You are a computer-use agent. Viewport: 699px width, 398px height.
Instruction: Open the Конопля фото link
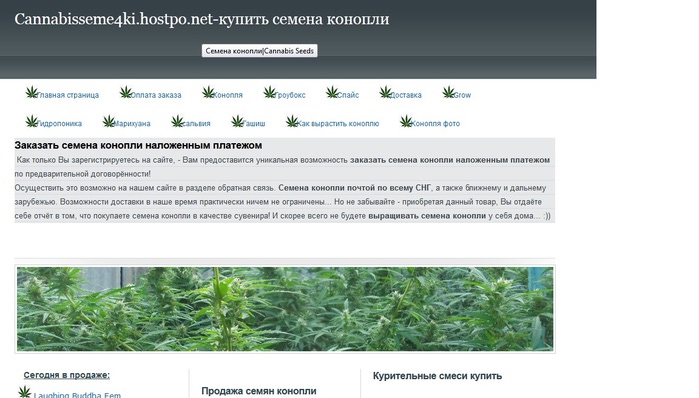pyautogui.click(x=436, y=123)
